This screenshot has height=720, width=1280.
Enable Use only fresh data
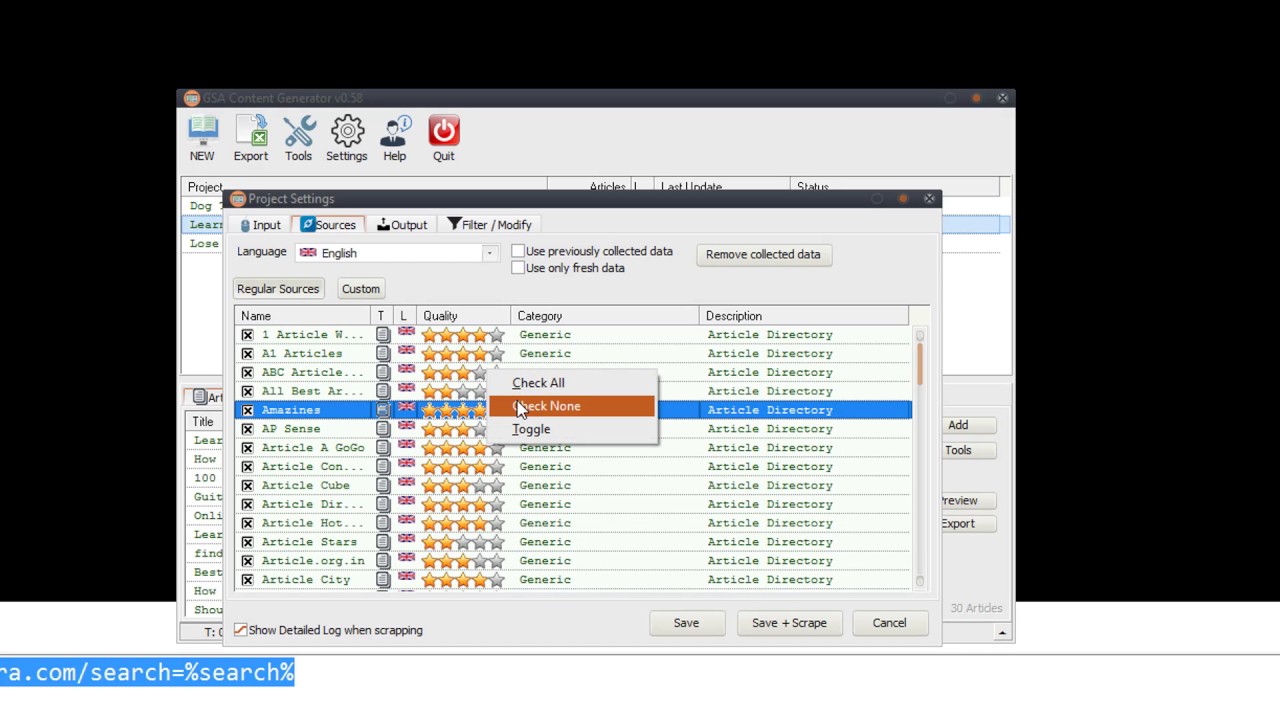[518, 268]
